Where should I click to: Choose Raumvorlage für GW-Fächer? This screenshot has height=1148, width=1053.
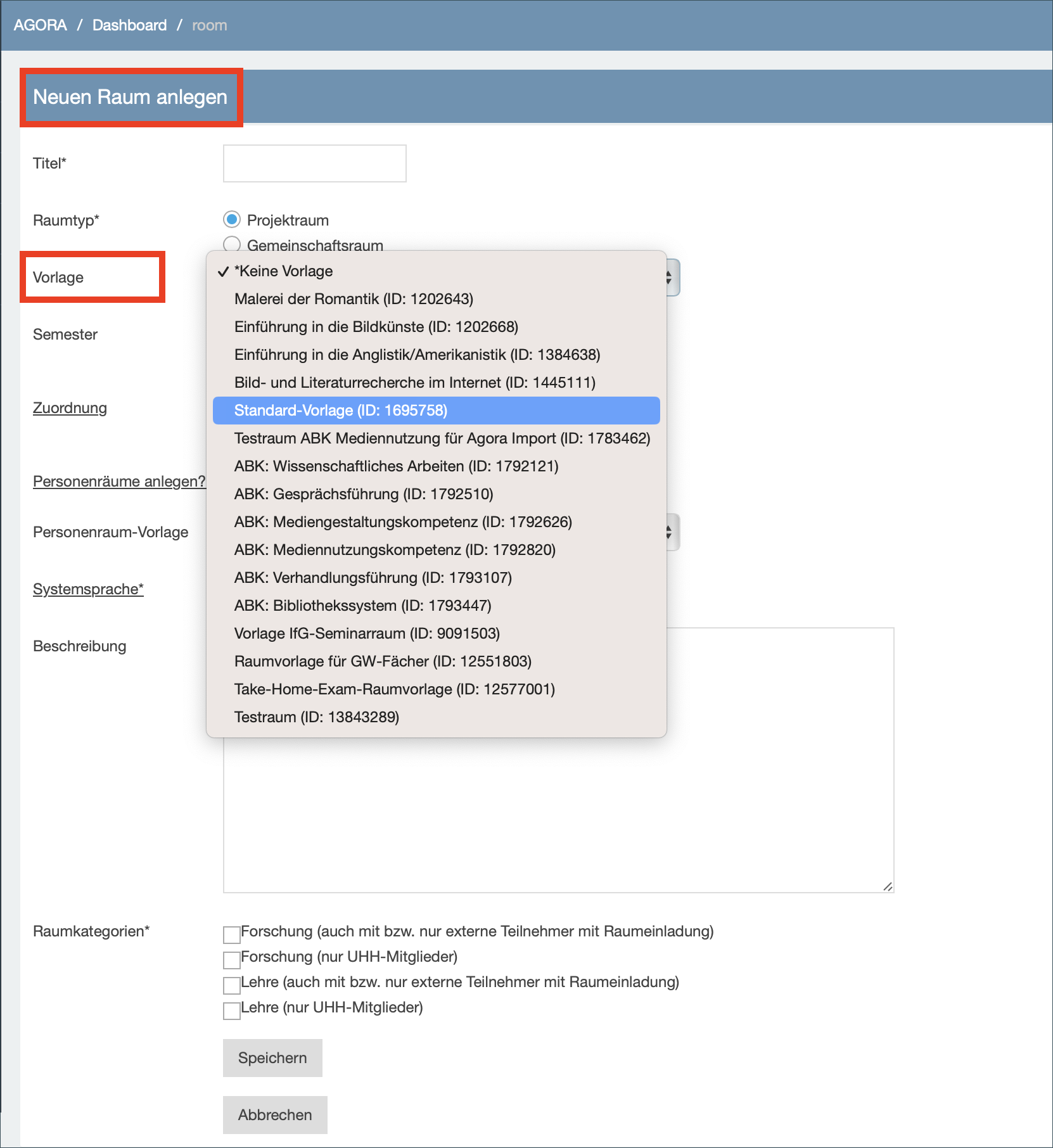(x=437, y=661)
